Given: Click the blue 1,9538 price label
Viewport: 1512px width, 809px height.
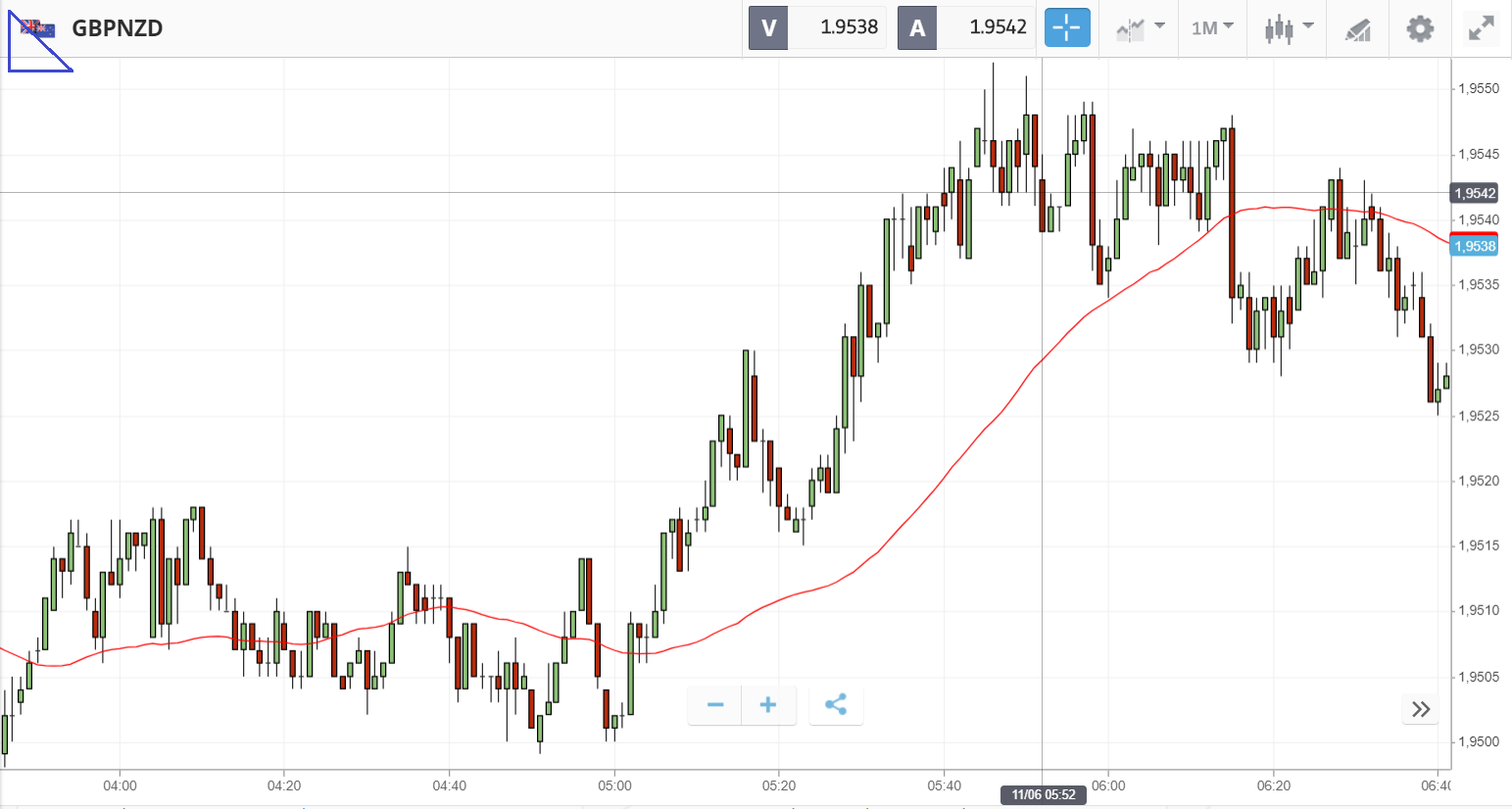Looking at the screenshot, I should click(x=1474, y=246).
